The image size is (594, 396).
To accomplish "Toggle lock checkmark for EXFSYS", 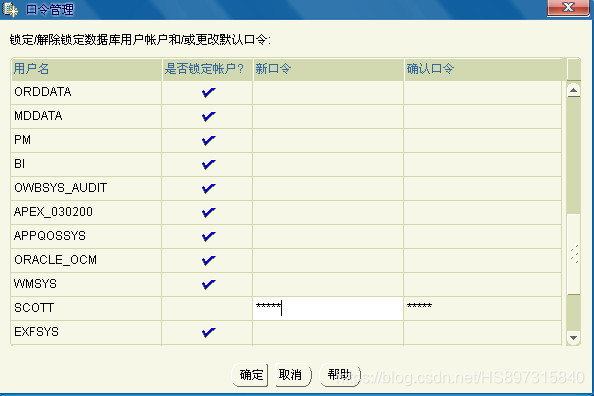I will point(208,332).
